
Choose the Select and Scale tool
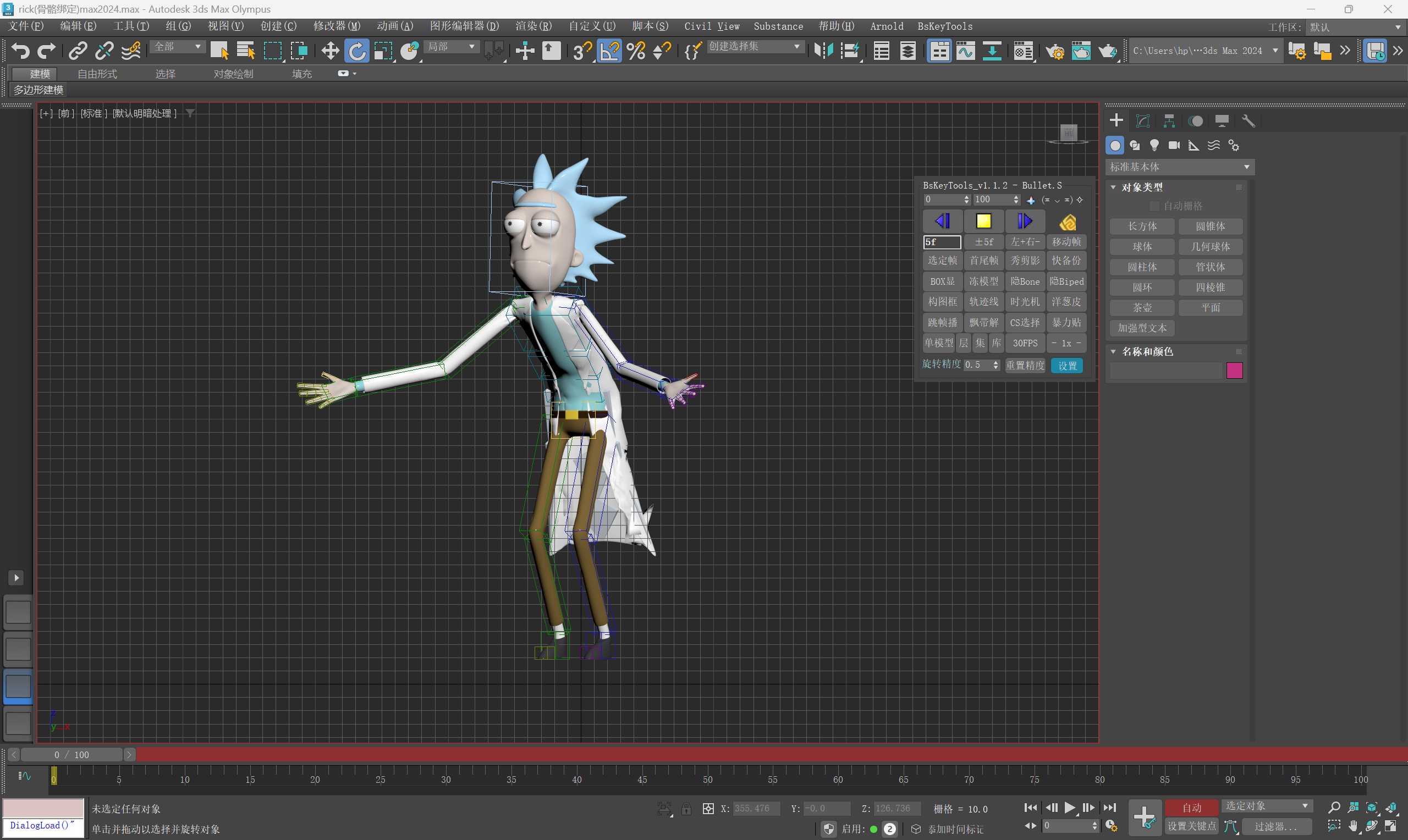[383, 51]
